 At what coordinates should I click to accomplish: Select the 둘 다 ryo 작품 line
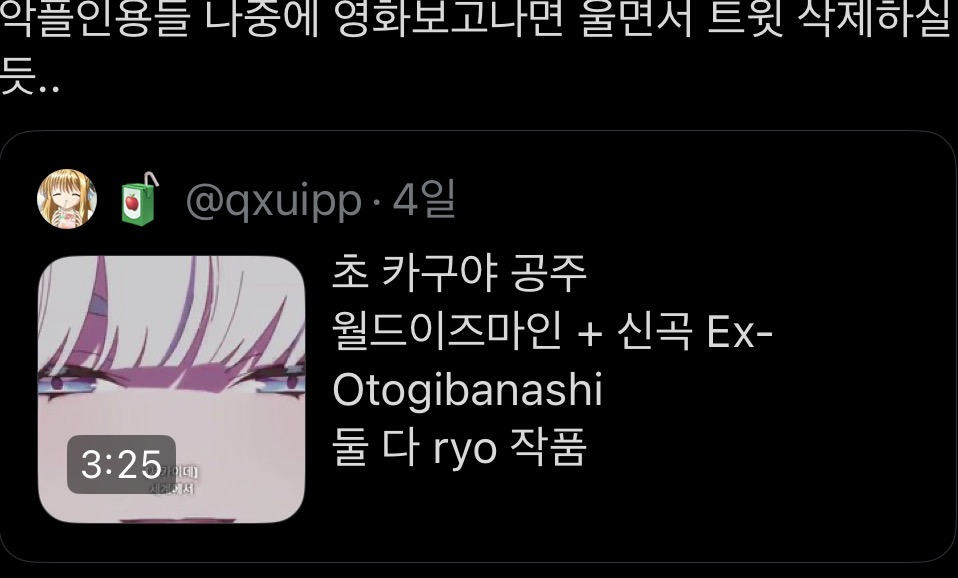459,448
